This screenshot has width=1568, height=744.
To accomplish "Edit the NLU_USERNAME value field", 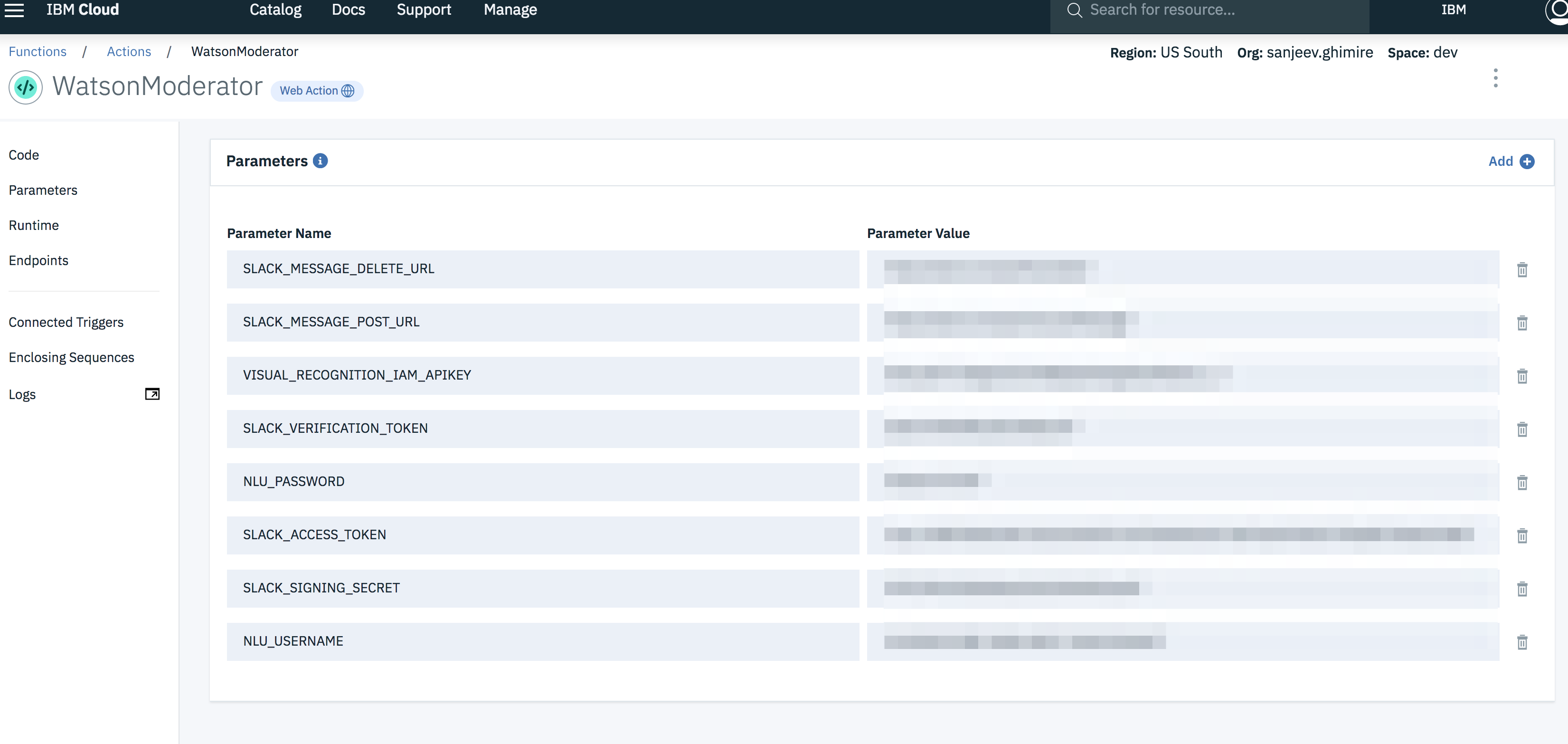I will pyautogui.click(x=1183, y=641).
